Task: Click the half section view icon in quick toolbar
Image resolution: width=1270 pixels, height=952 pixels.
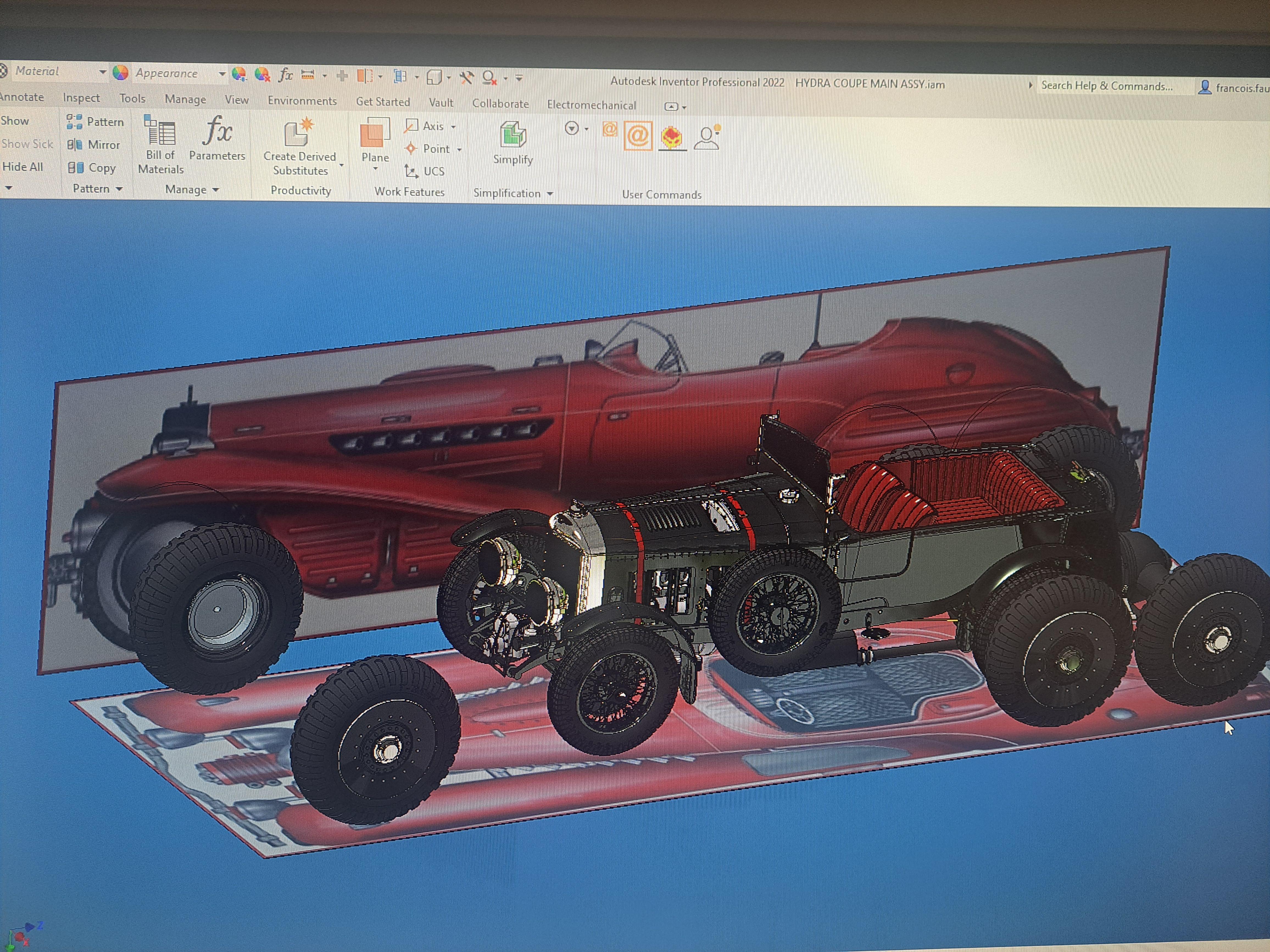Action: [x=365, y=76]
